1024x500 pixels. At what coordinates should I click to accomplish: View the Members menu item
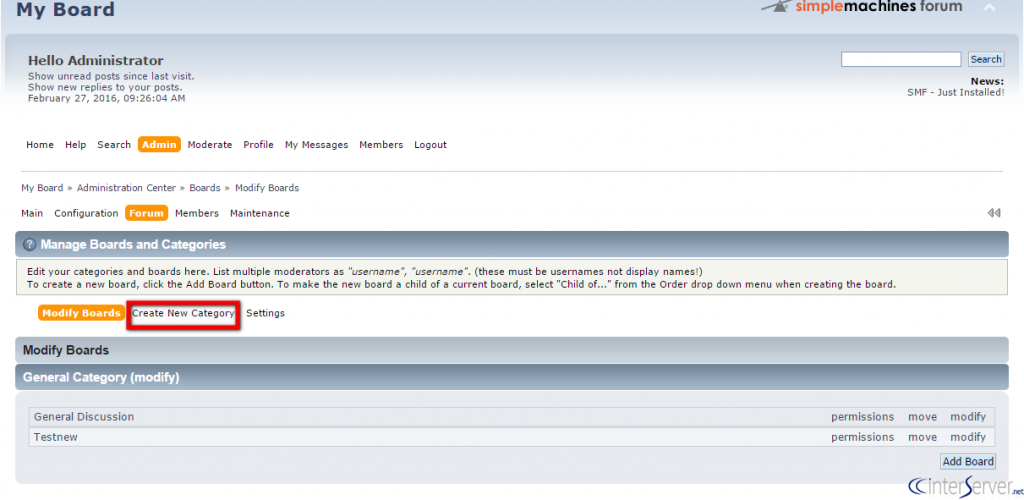[x=381, y=145]
